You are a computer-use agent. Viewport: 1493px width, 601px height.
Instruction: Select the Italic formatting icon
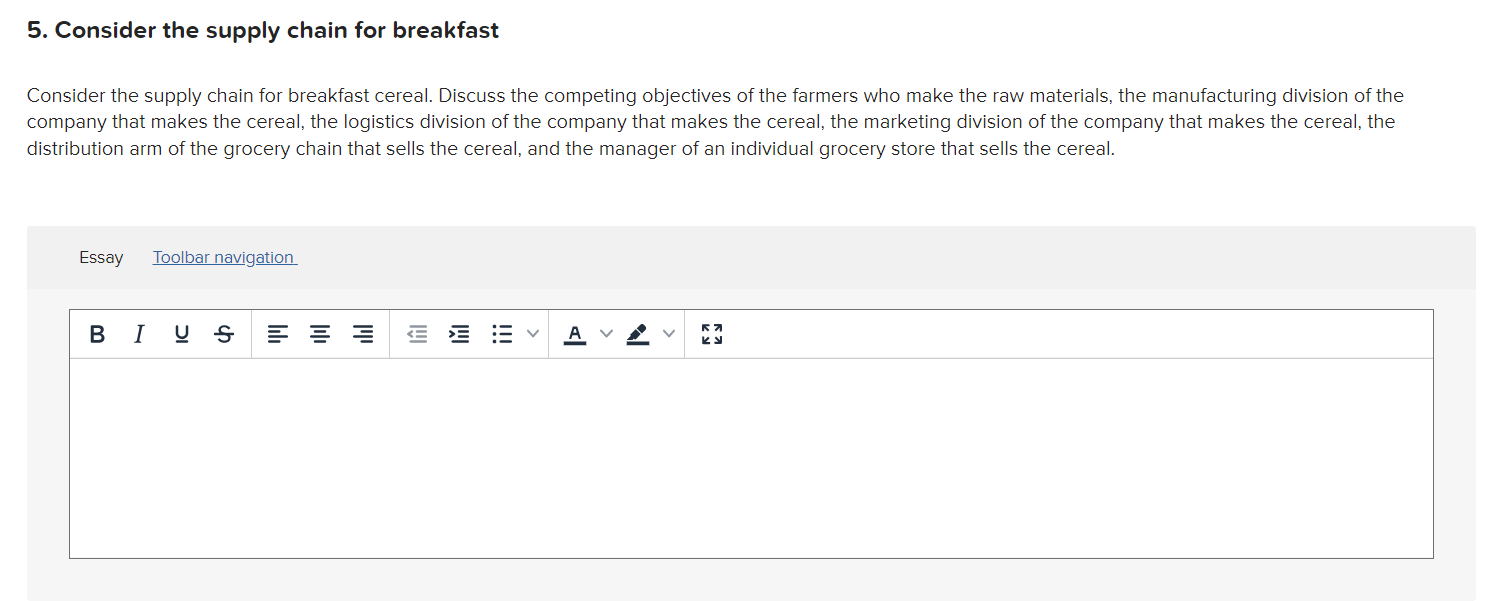click(x=139, y=334)
